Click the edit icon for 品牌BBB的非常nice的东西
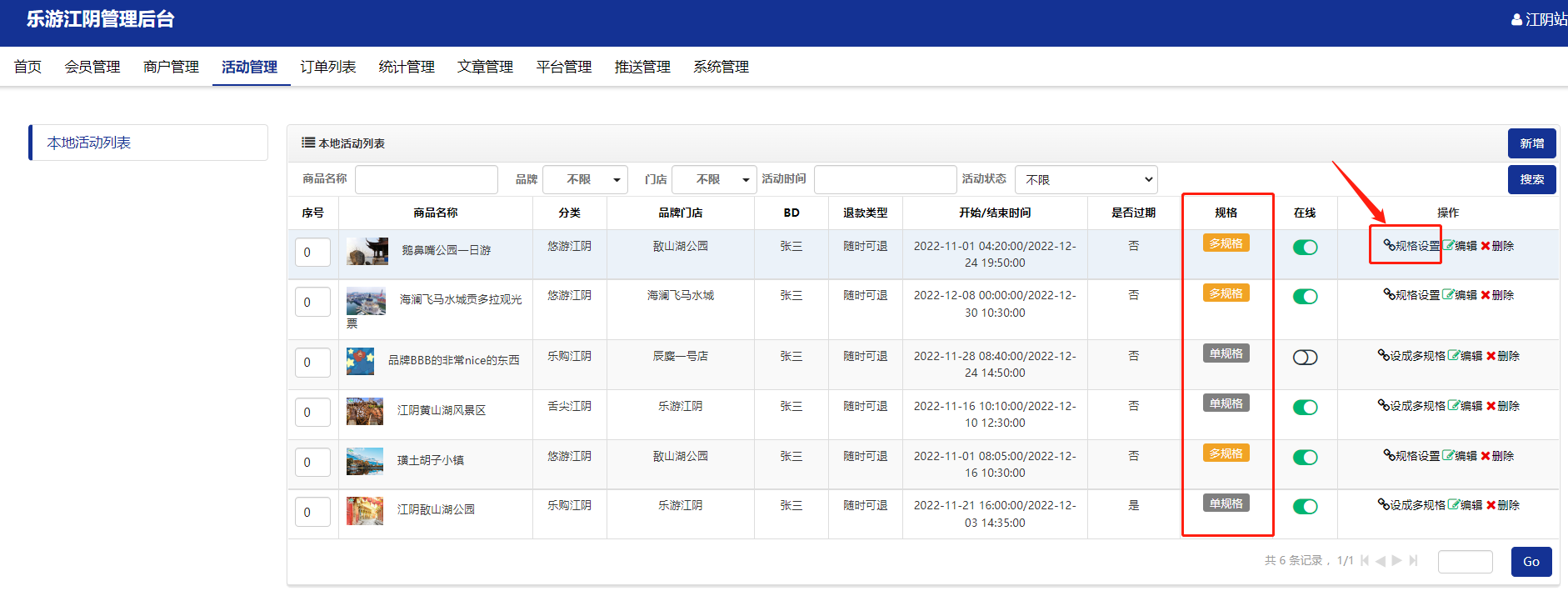This screenshot has height=596, width=1568. tap(1454, 356)
